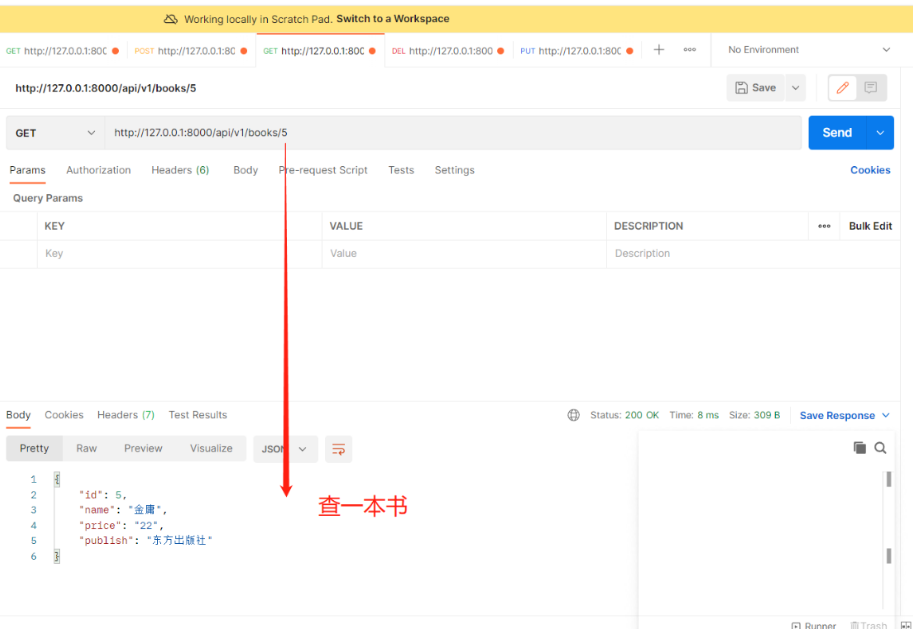Open the tab overflow three-dots menu
The width and height of the screenshot is (913, 632).
[690, 50]
